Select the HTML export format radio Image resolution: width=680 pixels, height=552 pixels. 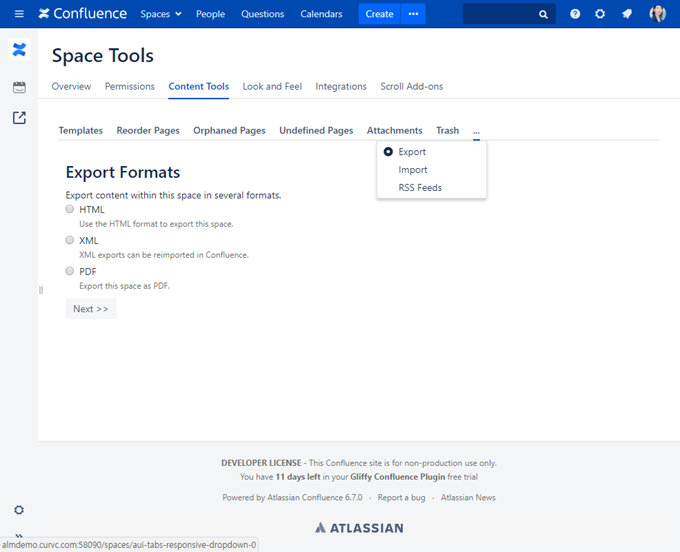click(69, 209)
